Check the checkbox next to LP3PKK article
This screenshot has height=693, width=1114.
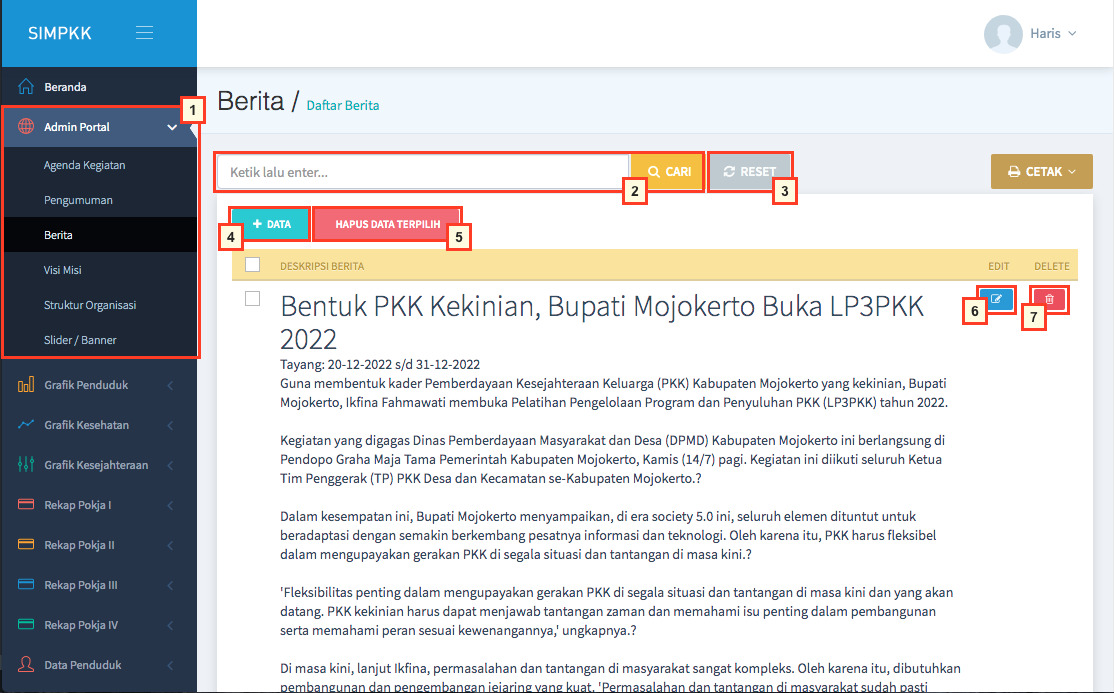253,295
